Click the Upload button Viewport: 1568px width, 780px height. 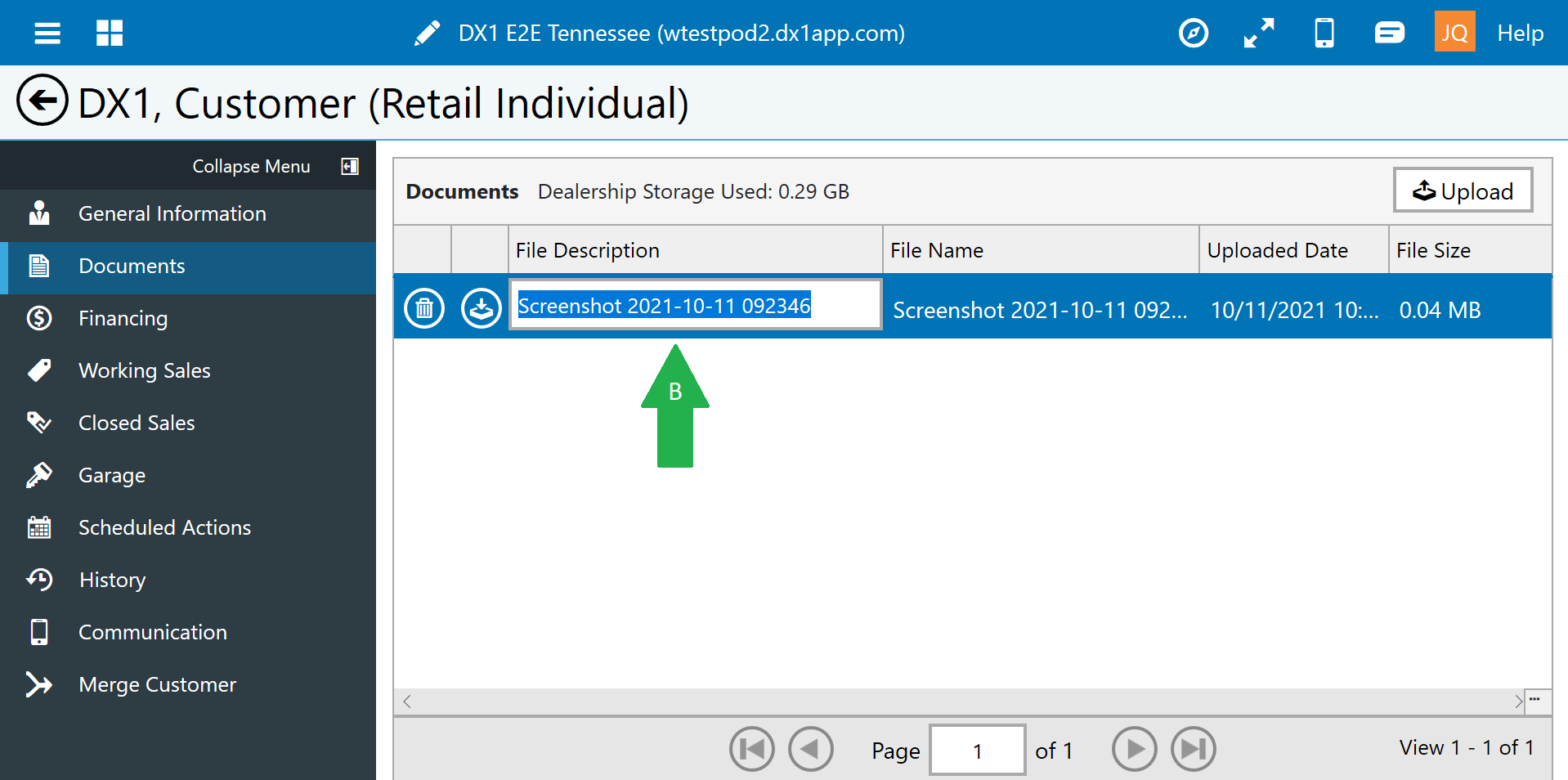(x=1463, y=191)
